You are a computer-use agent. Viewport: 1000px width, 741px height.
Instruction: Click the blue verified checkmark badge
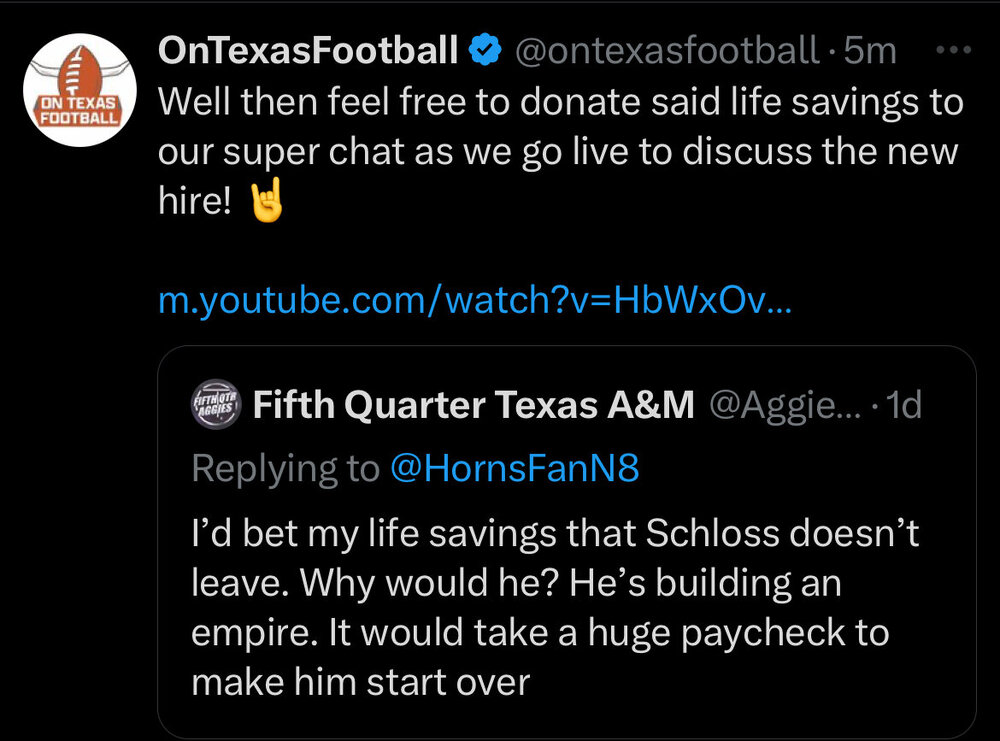(x=487, y=50)
